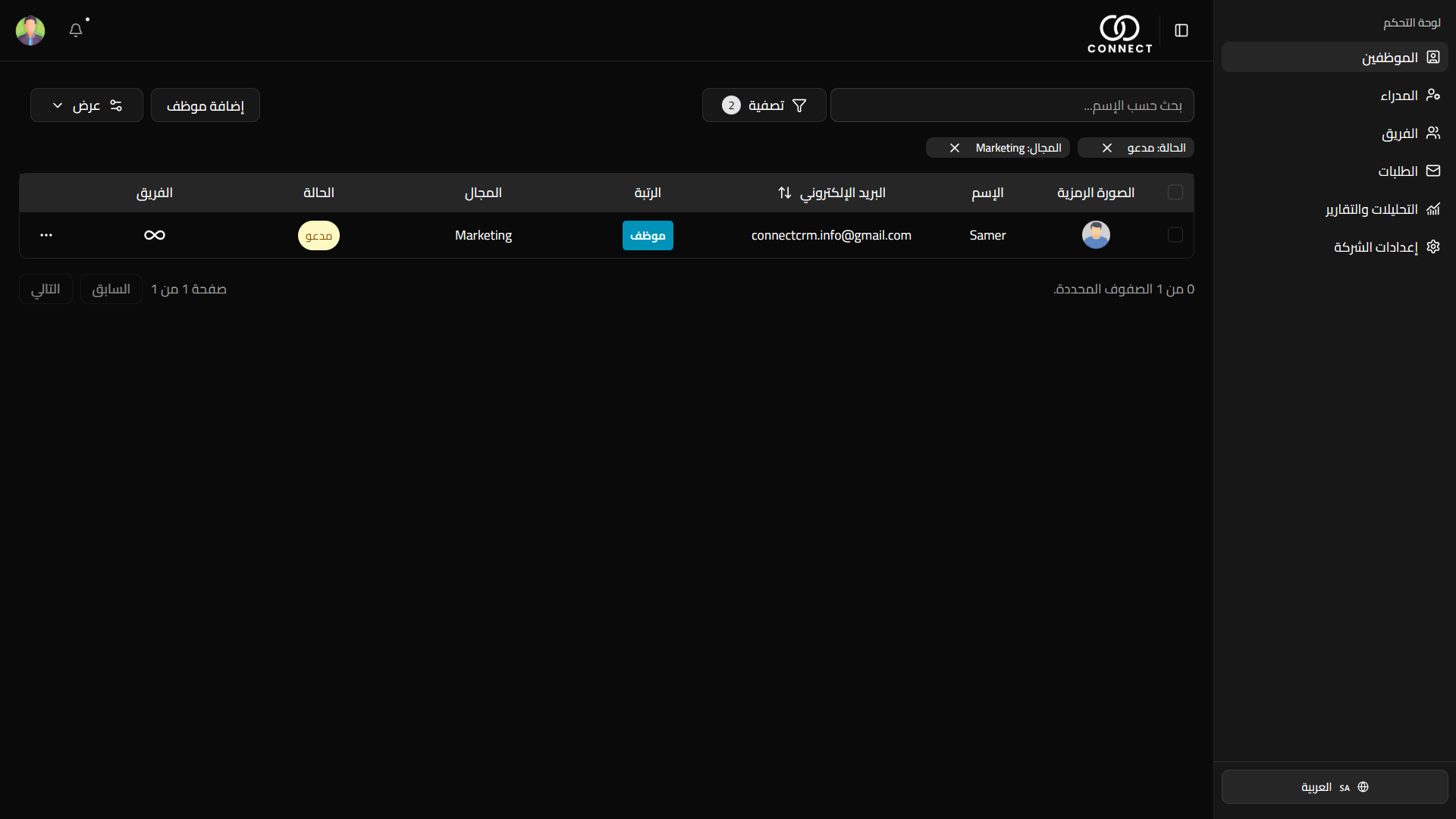1456x819 pixels.
Task: Remove the status مدعو filter chip
Action: [1107, 148]
